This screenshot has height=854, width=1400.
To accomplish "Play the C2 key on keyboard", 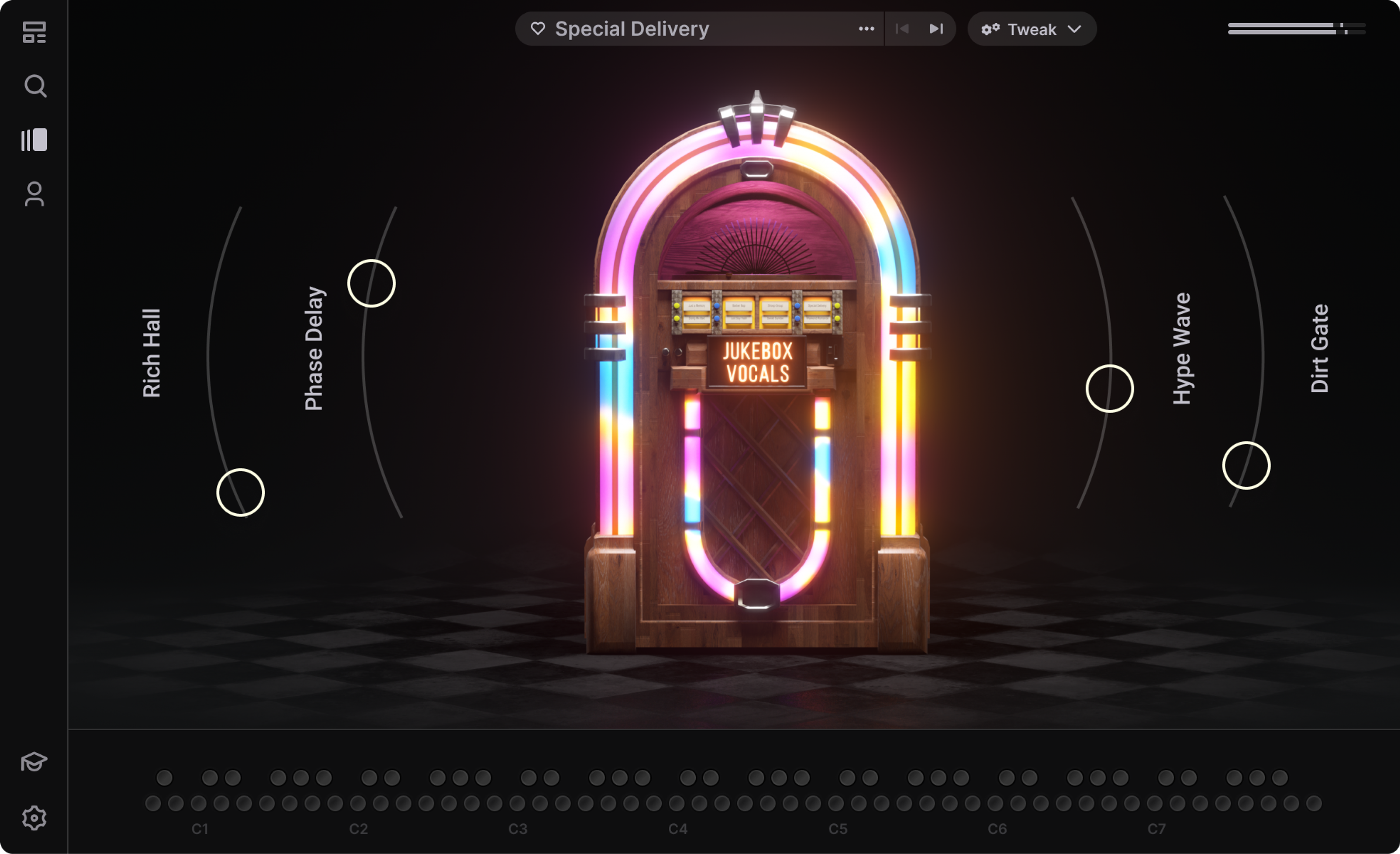I will tap(358, 803).
